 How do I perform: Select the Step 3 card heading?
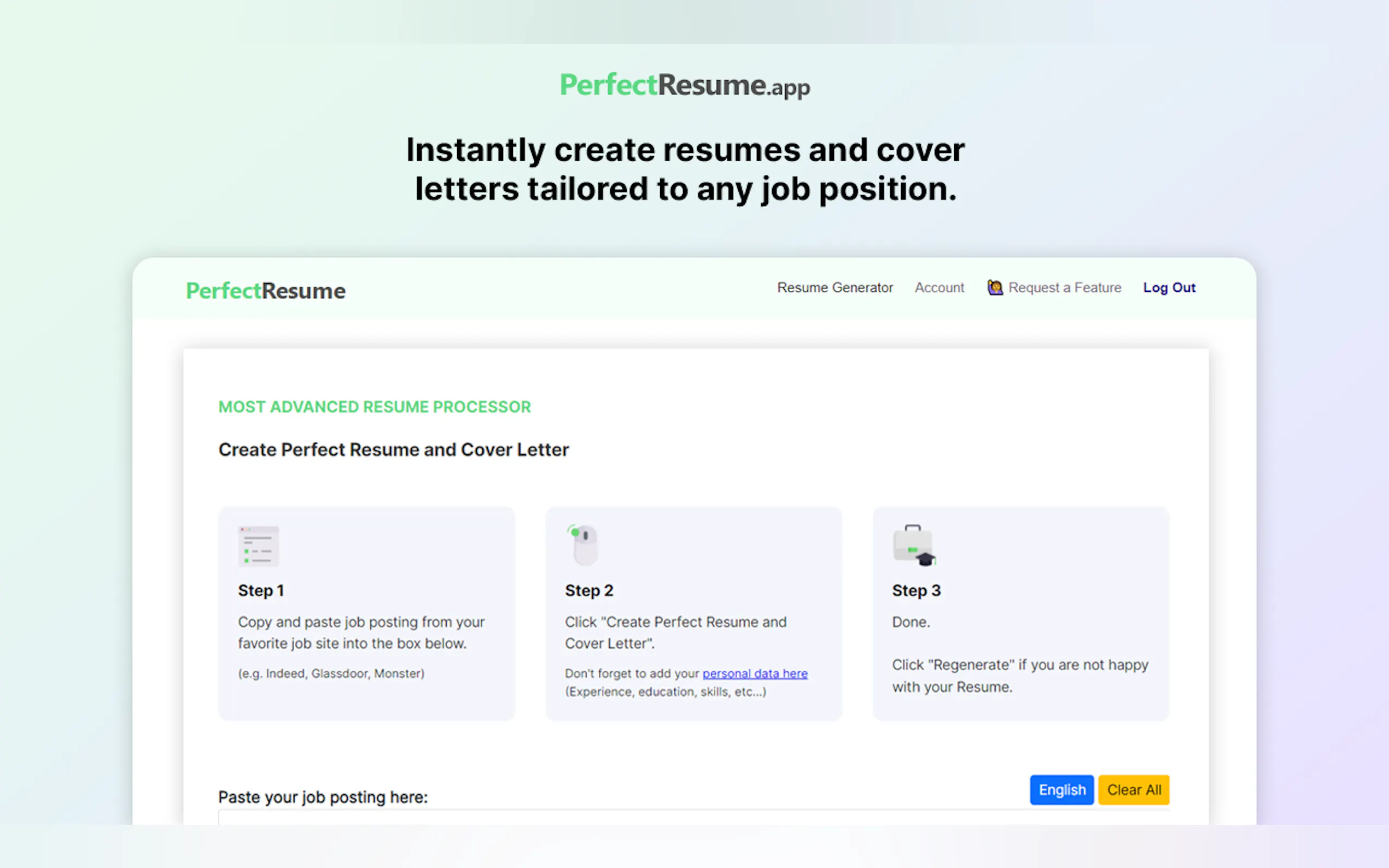point(916,591)
